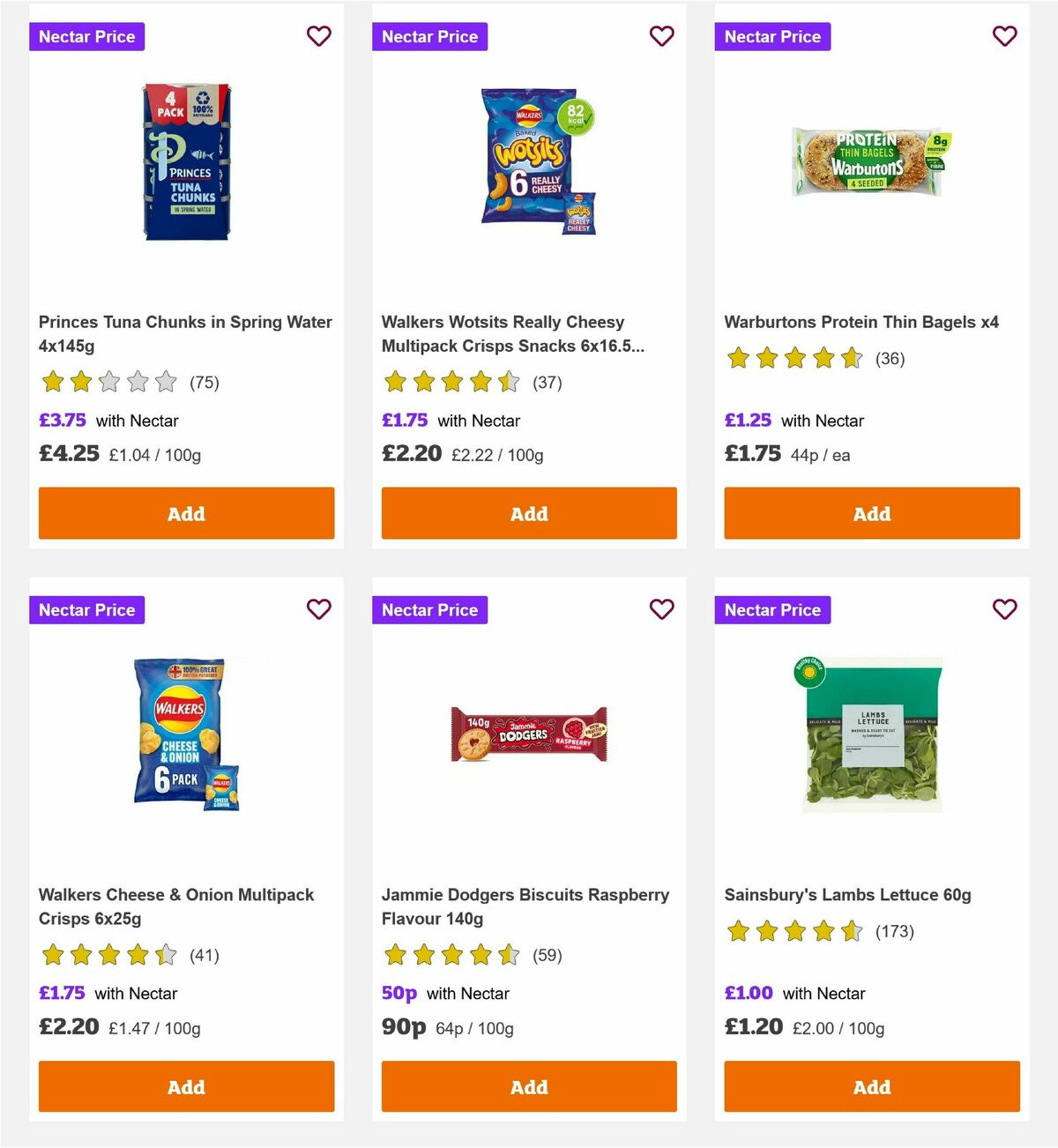1058x1148 pixels.
Task: Click the Nectar Price badge on the tuna card
Action: point(86,36)
